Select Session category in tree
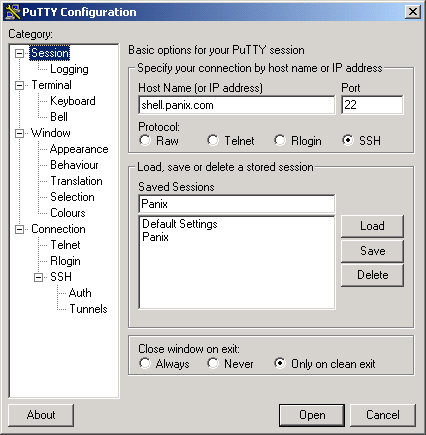This screenshot has height=435, width=426. (50, 53)
